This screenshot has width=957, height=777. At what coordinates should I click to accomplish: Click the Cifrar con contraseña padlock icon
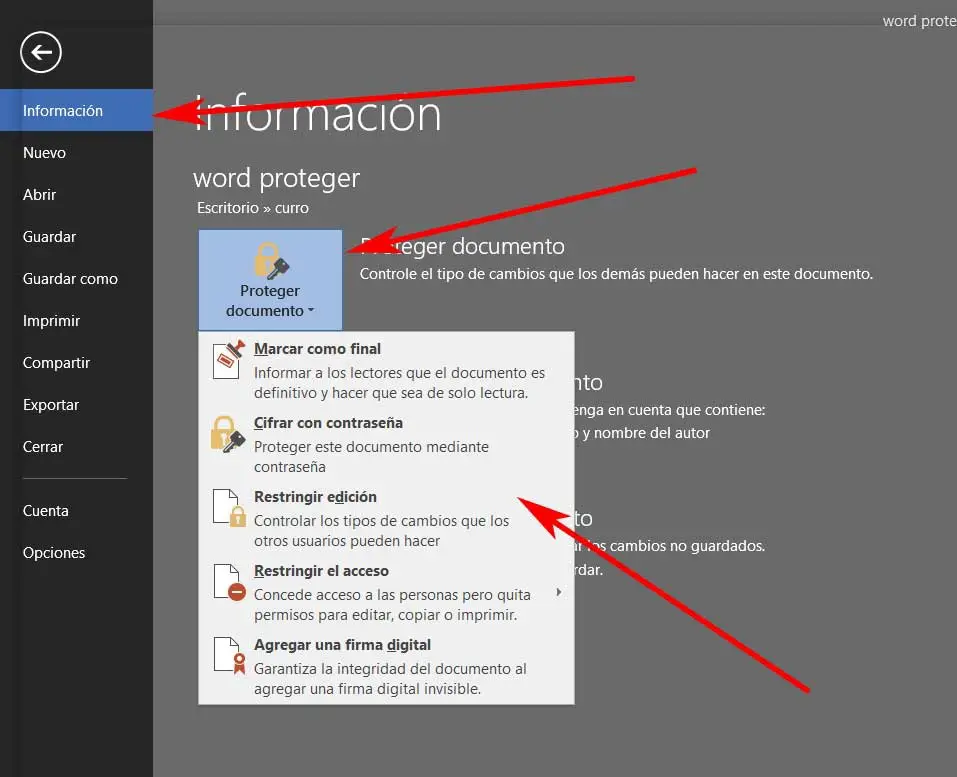click(228, 434)
